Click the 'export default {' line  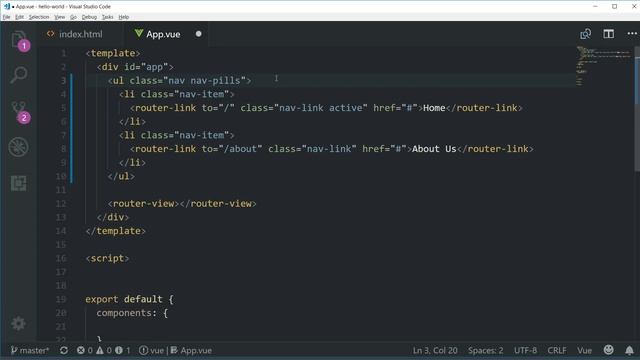pos(129,299)
